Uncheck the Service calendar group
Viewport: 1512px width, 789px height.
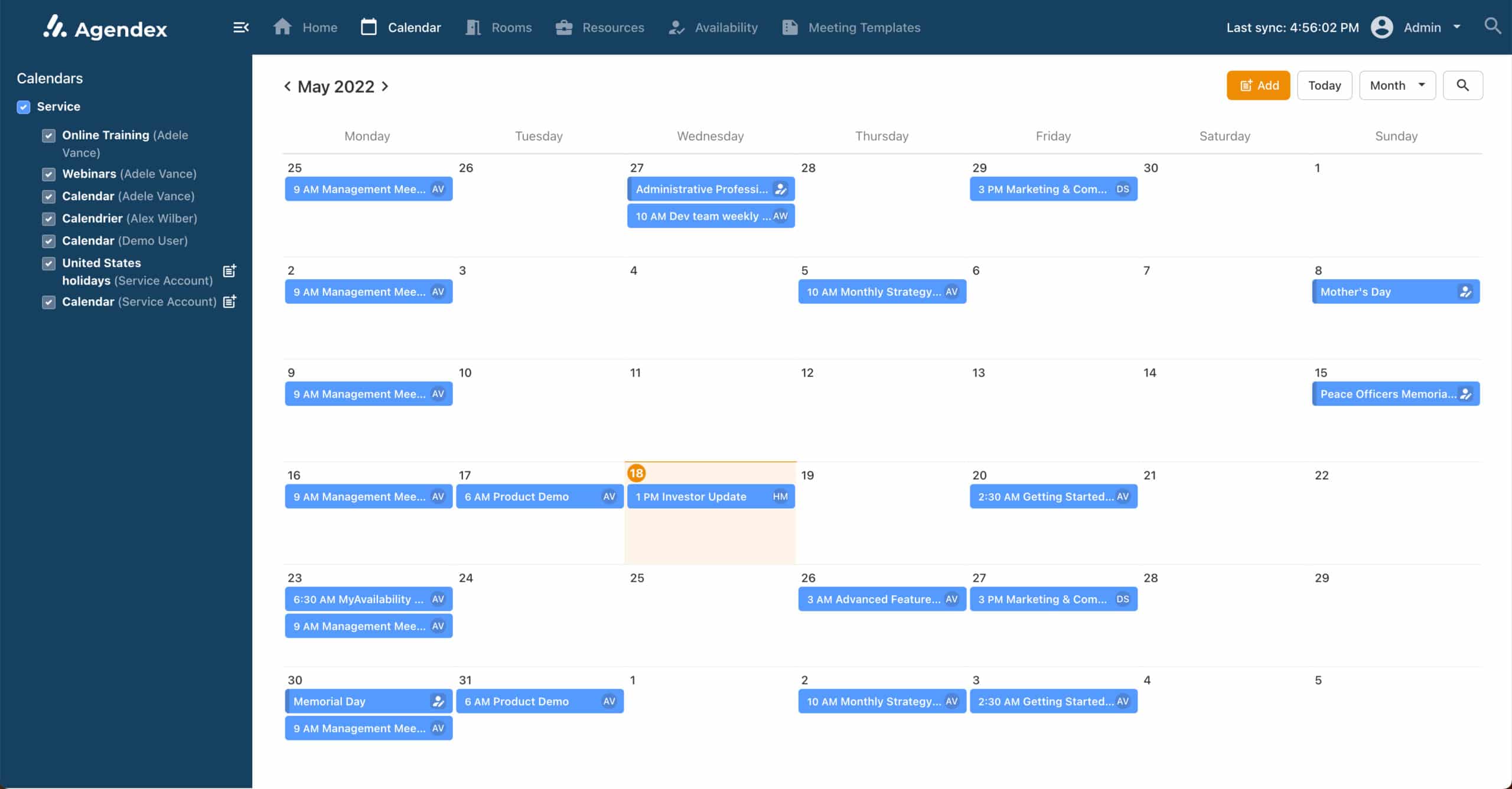click(x=23, y=107)
